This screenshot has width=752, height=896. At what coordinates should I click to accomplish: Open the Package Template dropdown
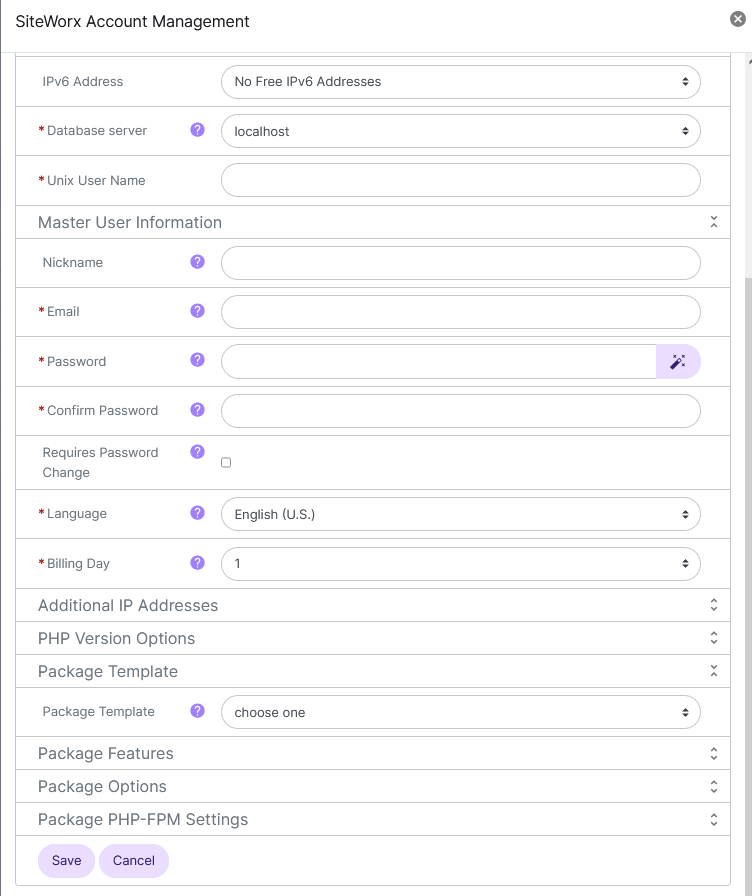pyautogui.click(x=460, y=711)
